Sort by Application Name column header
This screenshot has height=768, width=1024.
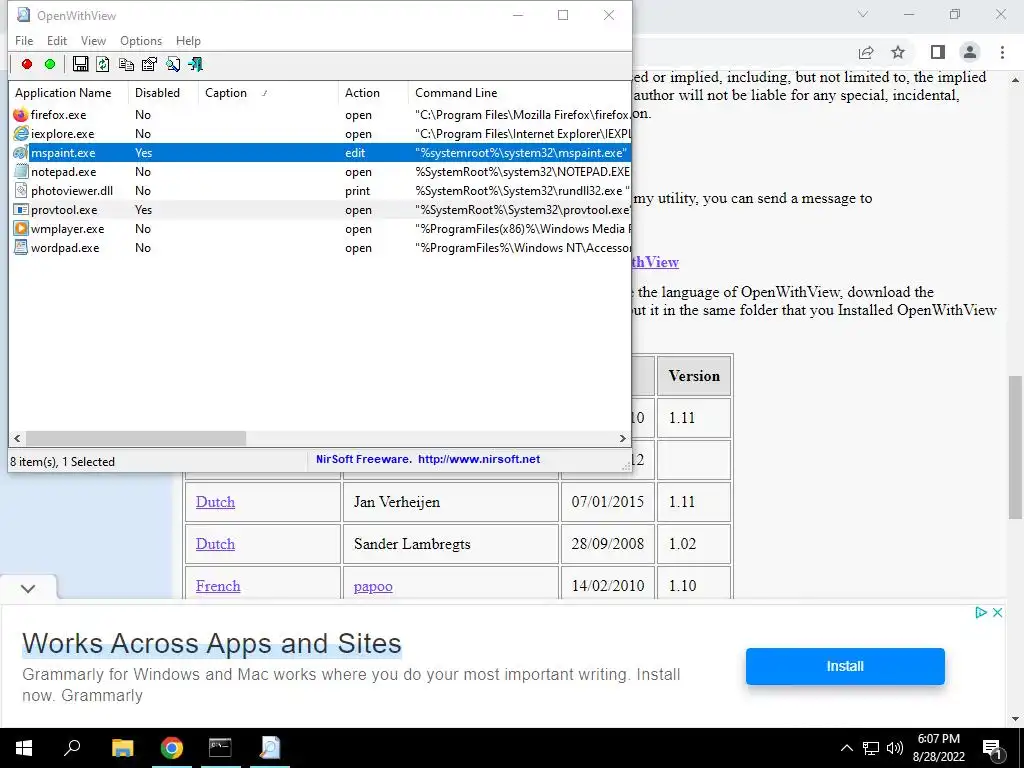tap(69, 93)
